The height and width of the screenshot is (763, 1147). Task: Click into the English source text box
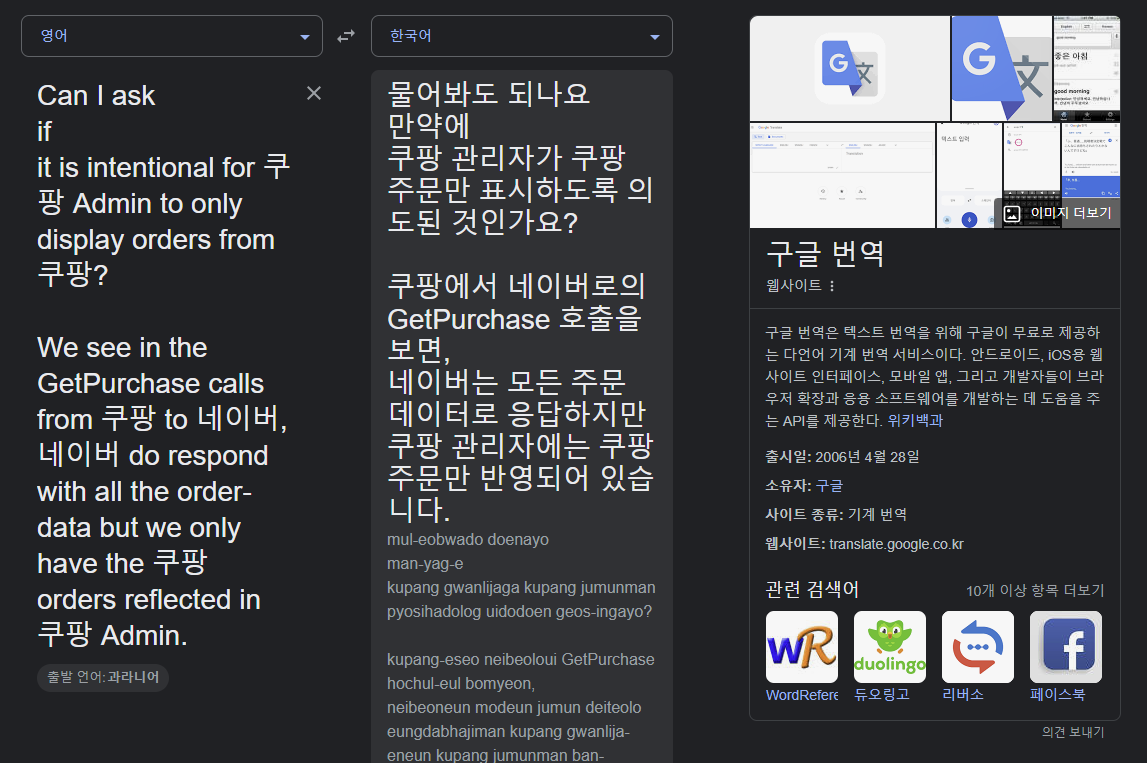tap(165, 365)
